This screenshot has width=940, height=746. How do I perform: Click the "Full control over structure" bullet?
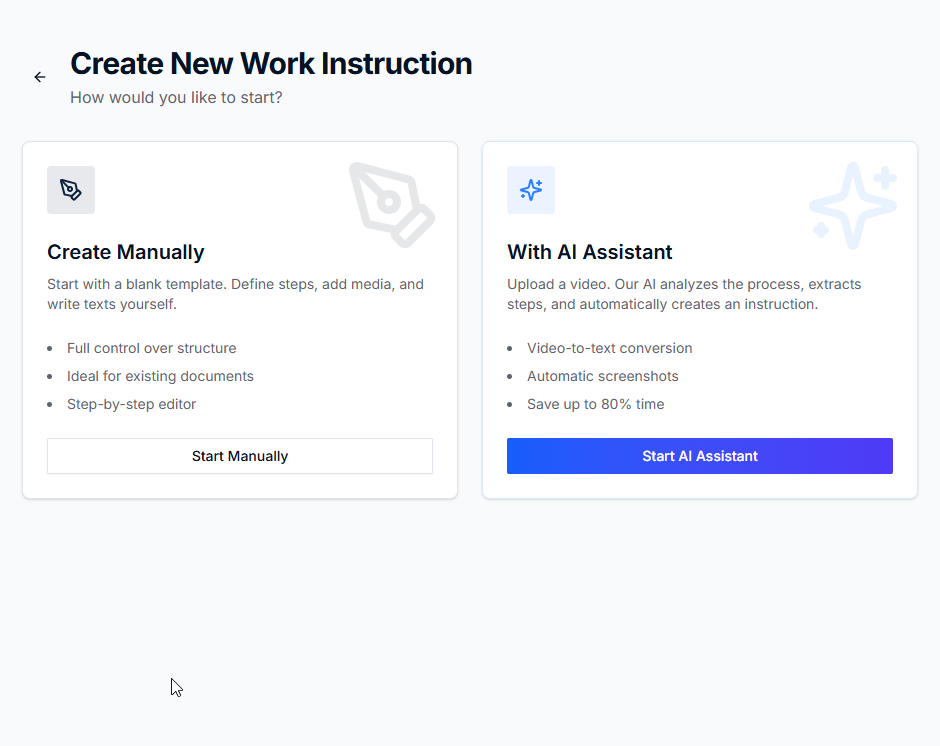tap(152, 348)
